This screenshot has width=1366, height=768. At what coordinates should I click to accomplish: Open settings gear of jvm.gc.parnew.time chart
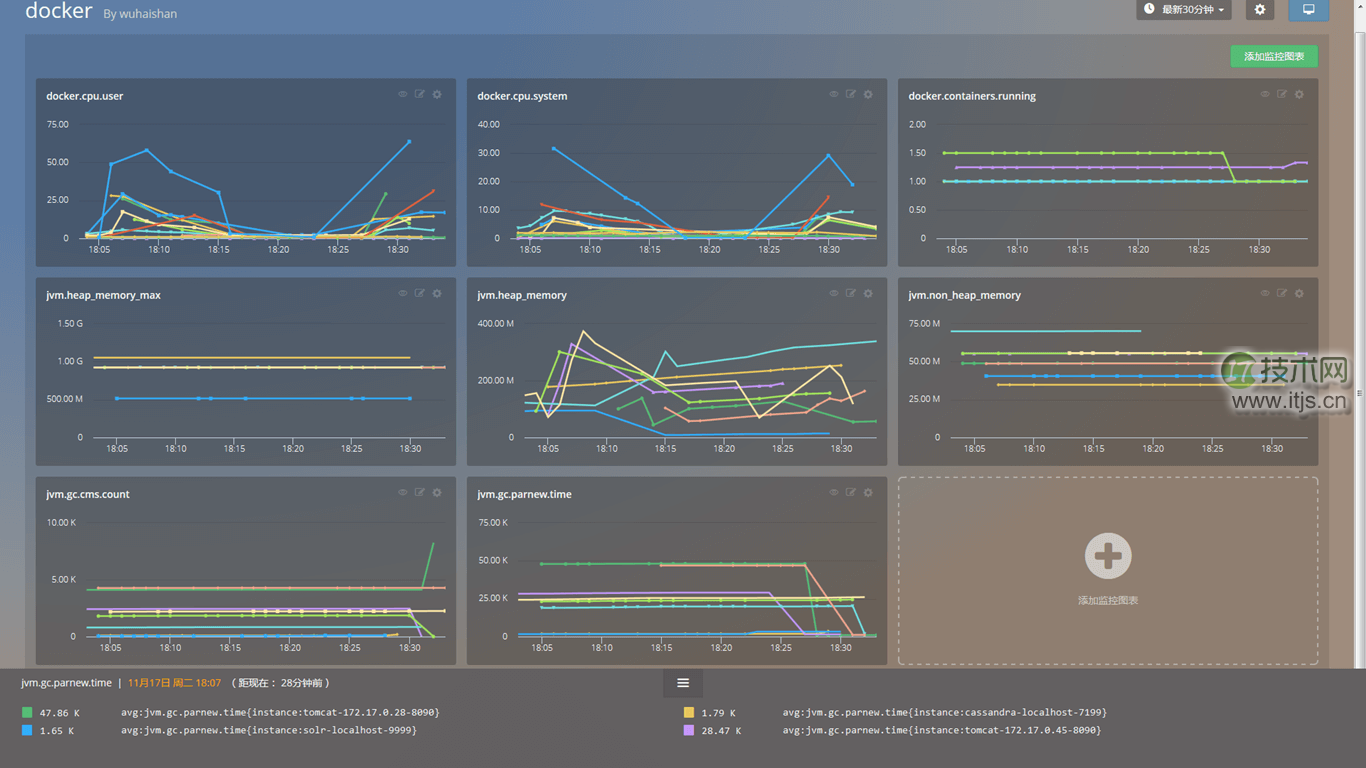[x=868, y=493]
